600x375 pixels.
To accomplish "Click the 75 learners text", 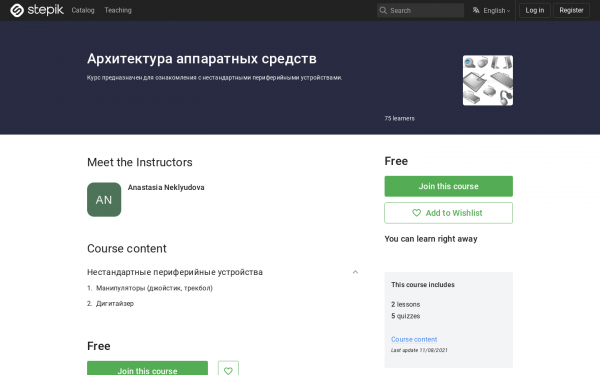I will [399, 119].
